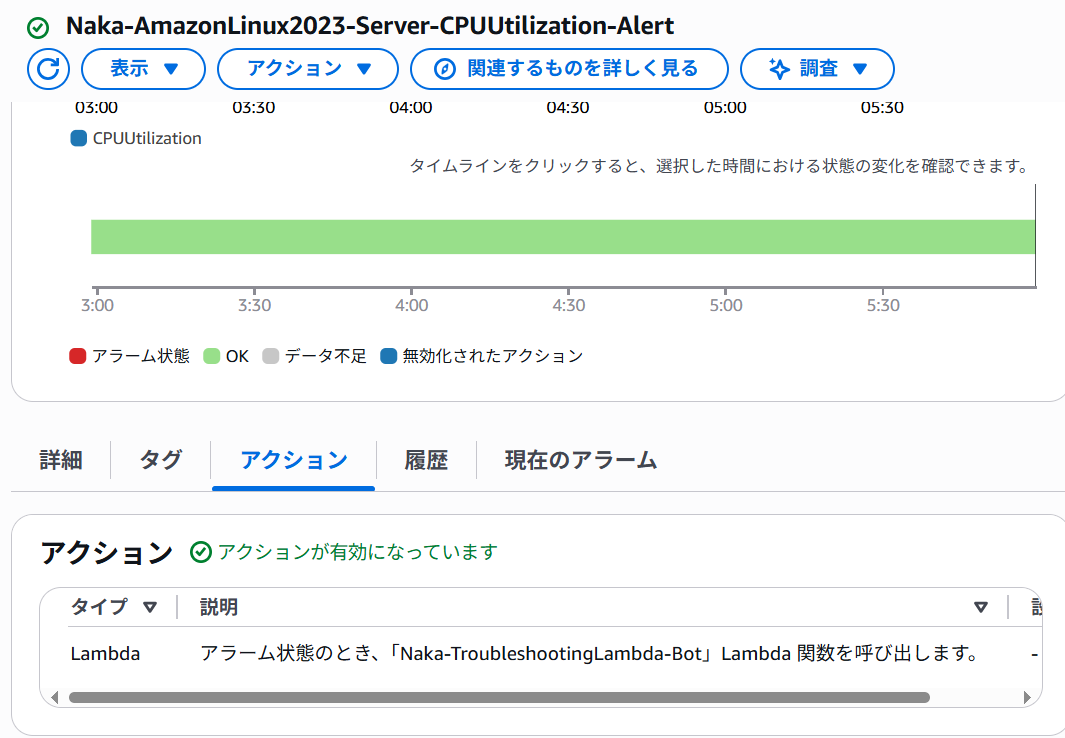1065x738 pixels.
Task: Click the blue 無効化されたアクション legend swatch
Action: click(x=389, y=356)
